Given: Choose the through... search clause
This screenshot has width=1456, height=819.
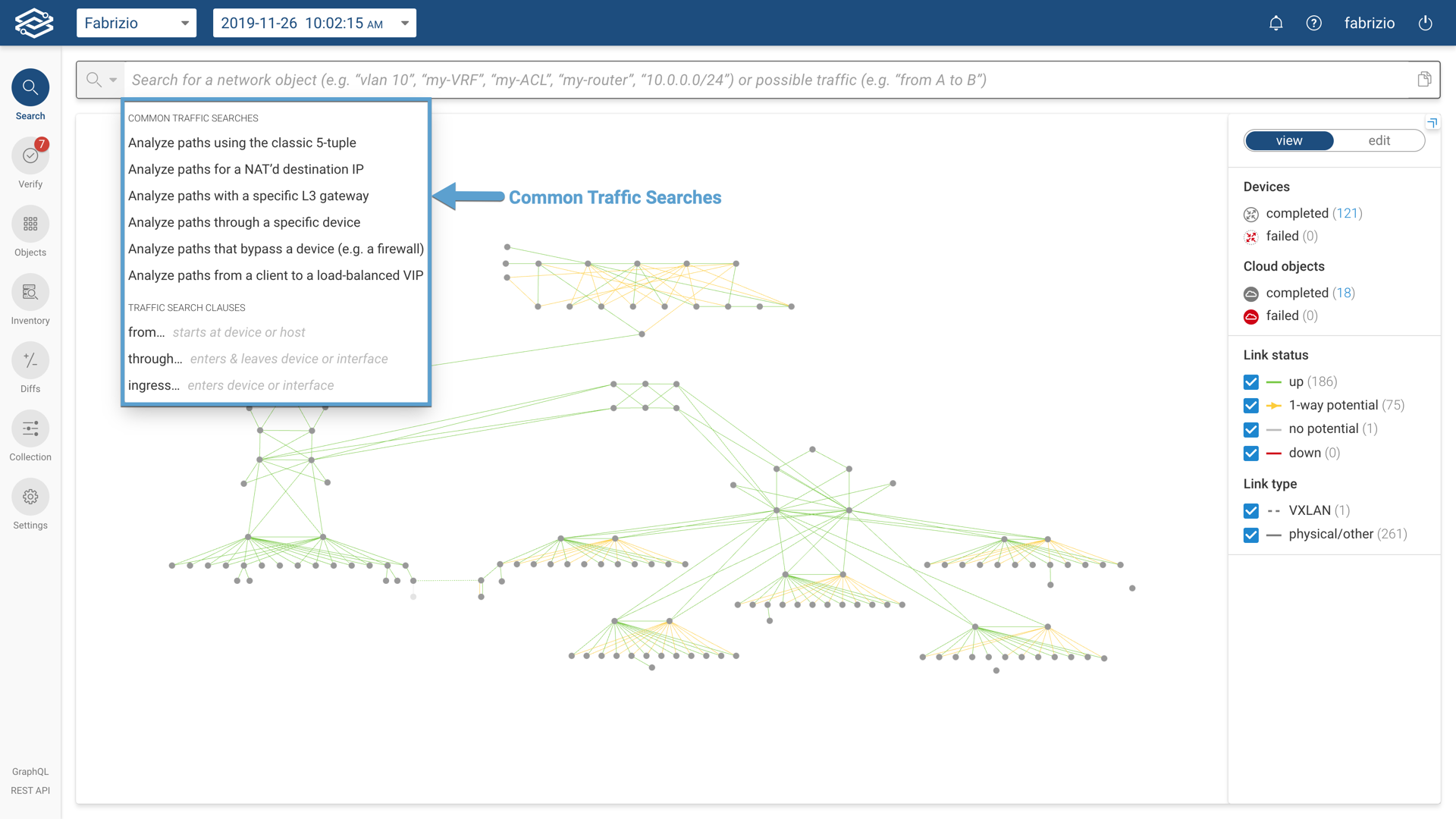Looking at the screenshot, I should pyautogui.click(x=276, y=359).
